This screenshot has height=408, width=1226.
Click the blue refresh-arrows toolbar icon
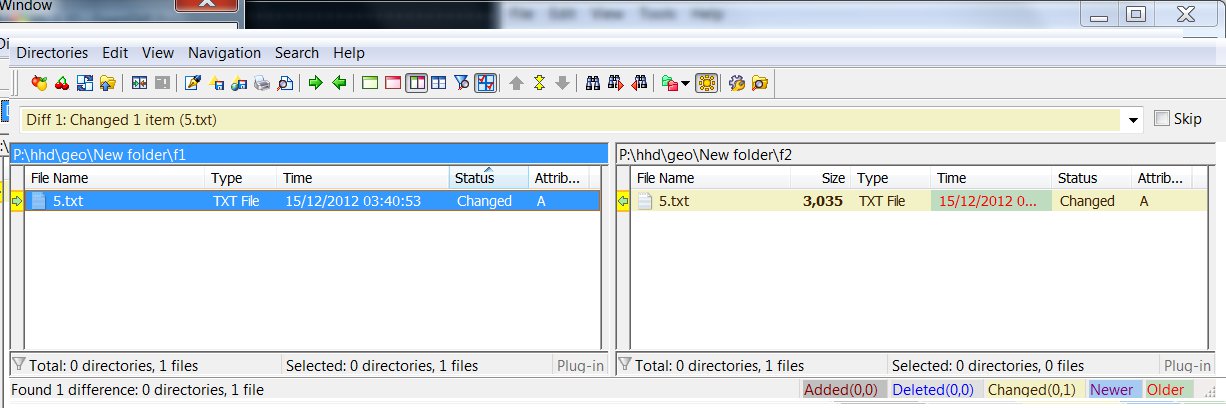[85, 83]
